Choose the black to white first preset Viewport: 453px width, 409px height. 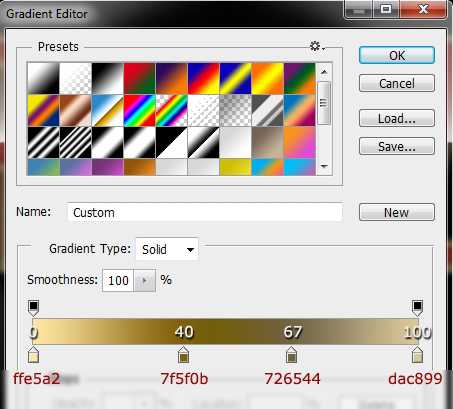click(x=43, y=79)
